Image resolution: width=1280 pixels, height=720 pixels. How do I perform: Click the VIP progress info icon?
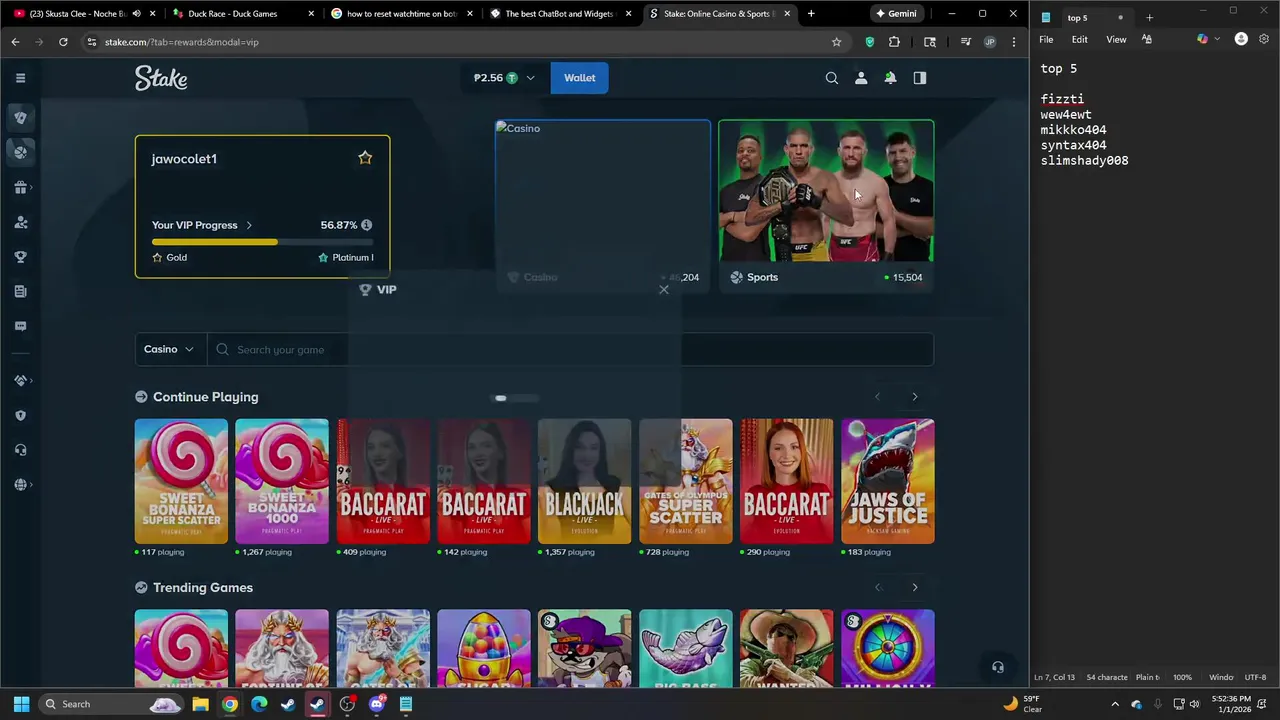366,225
